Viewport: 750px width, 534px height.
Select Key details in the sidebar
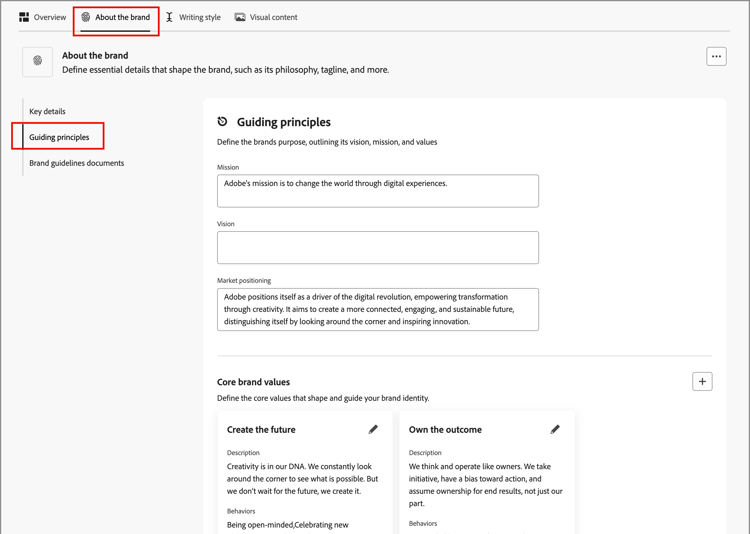coord(47,111)
